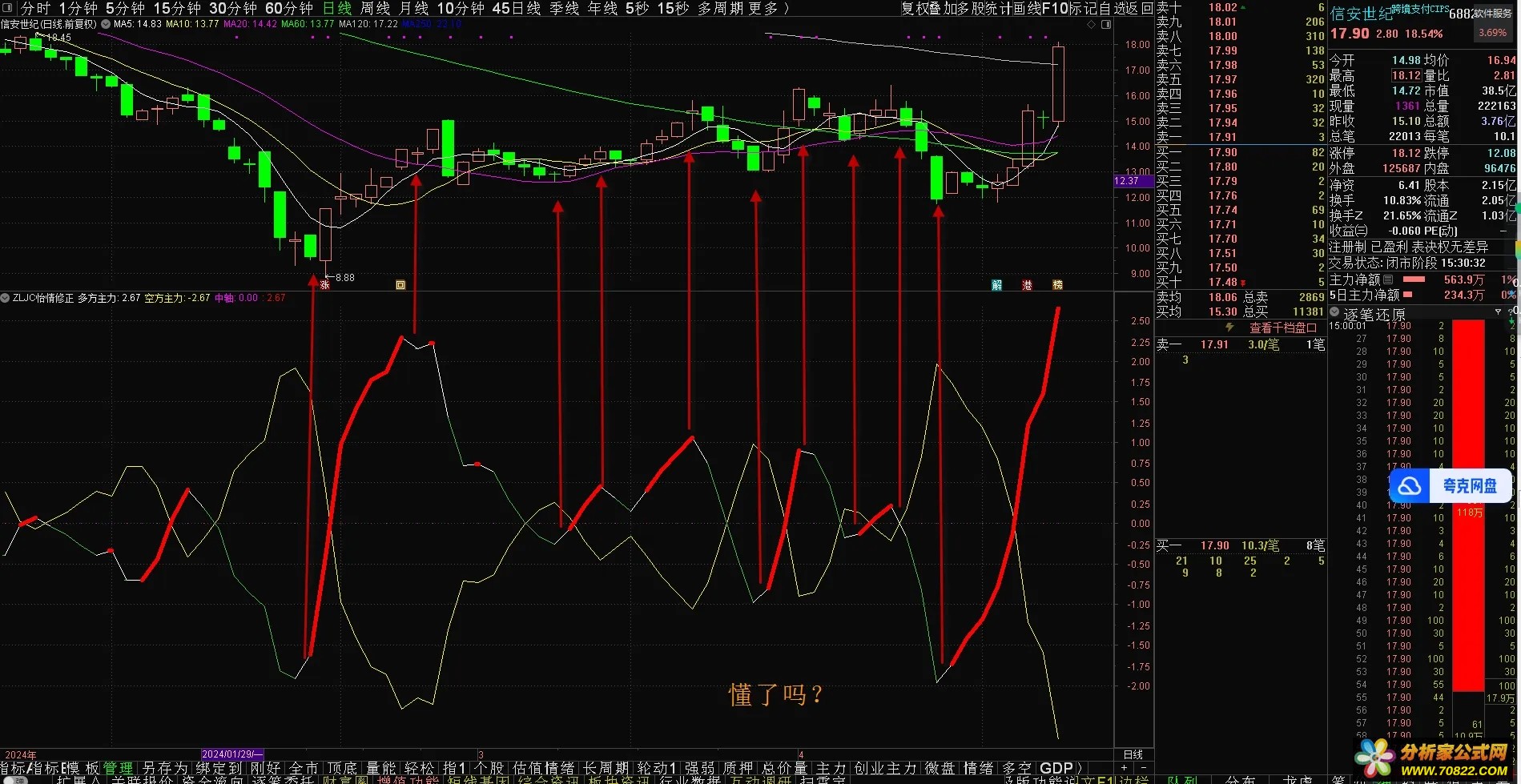
Task: Click the 榜 leaderboard event marker
Action: click(x=1057, y=285)
